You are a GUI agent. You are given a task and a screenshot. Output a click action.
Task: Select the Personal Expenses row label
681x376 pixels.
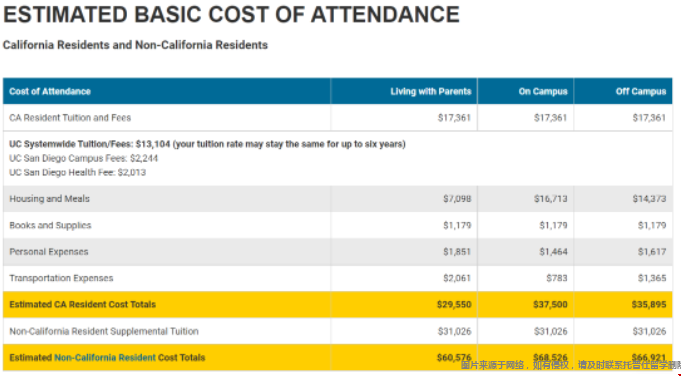pos(49,252)
